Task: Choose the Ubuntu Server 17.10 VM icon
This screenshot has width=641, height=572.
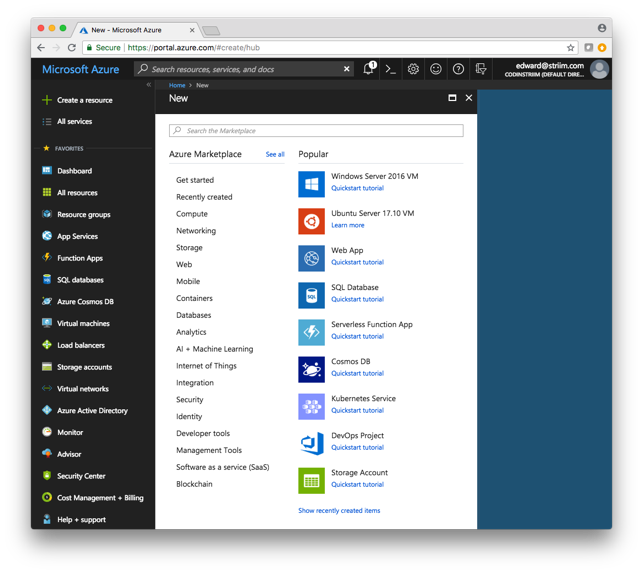Action: pos(311,221)
